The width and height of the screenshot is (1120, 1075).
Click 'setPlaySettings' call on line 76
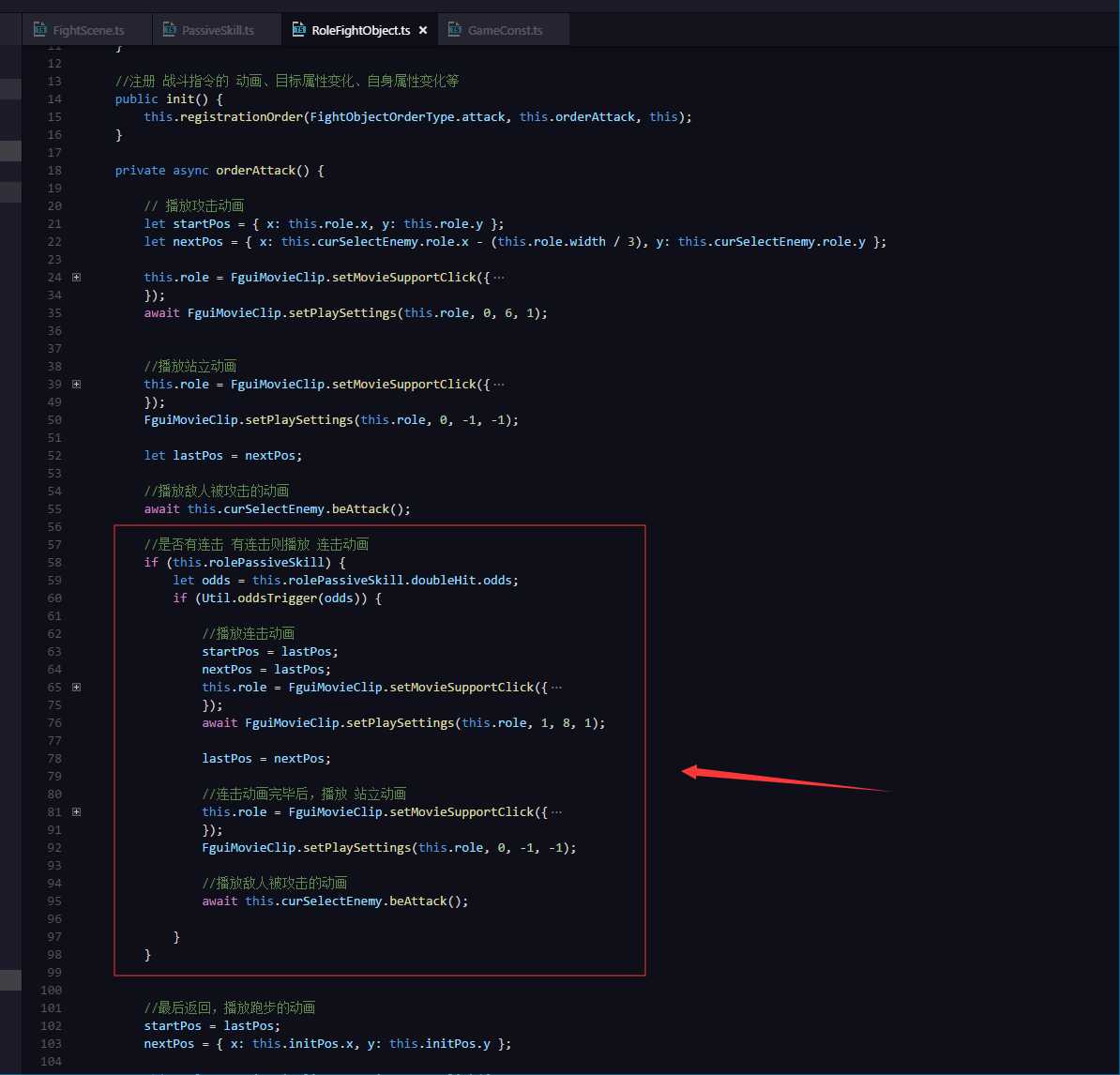coord(400,723)
